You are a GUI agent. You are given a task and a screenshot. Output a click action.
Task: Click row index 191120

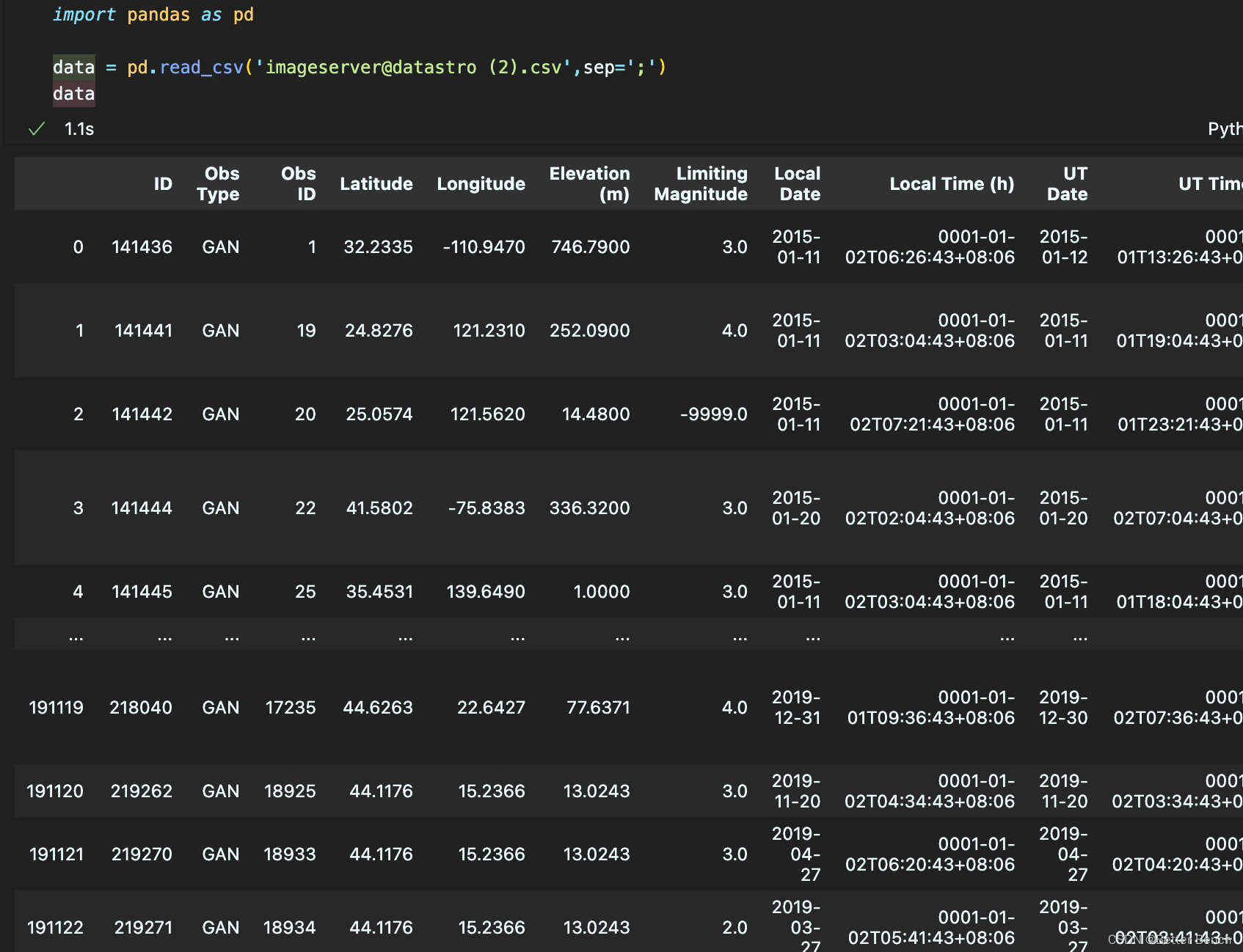click(x=55, y=791)
